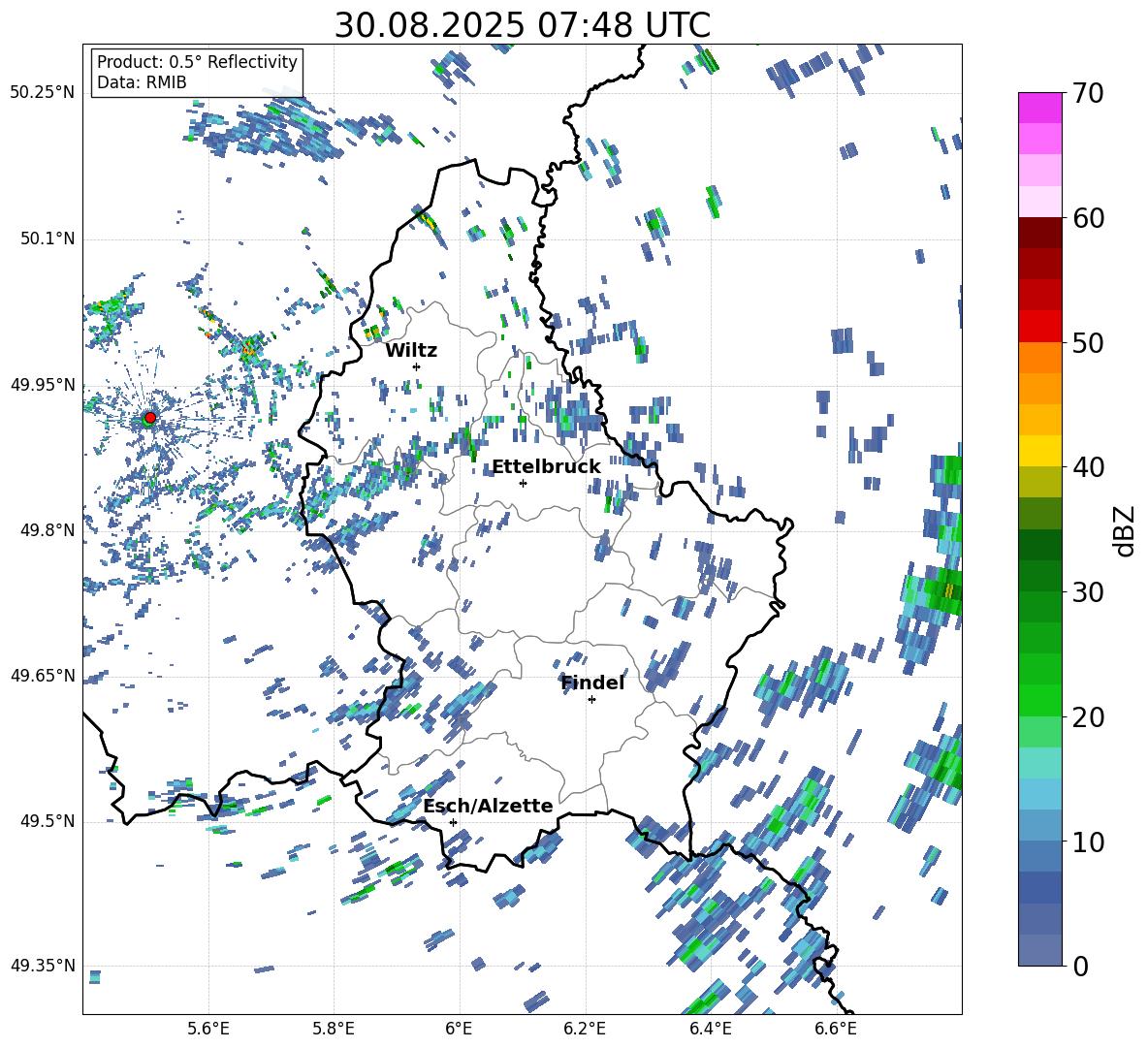Click the 6.2°E longitude label
This screenshot has width=1148, height=1048.
click(x=585, y=1029)
